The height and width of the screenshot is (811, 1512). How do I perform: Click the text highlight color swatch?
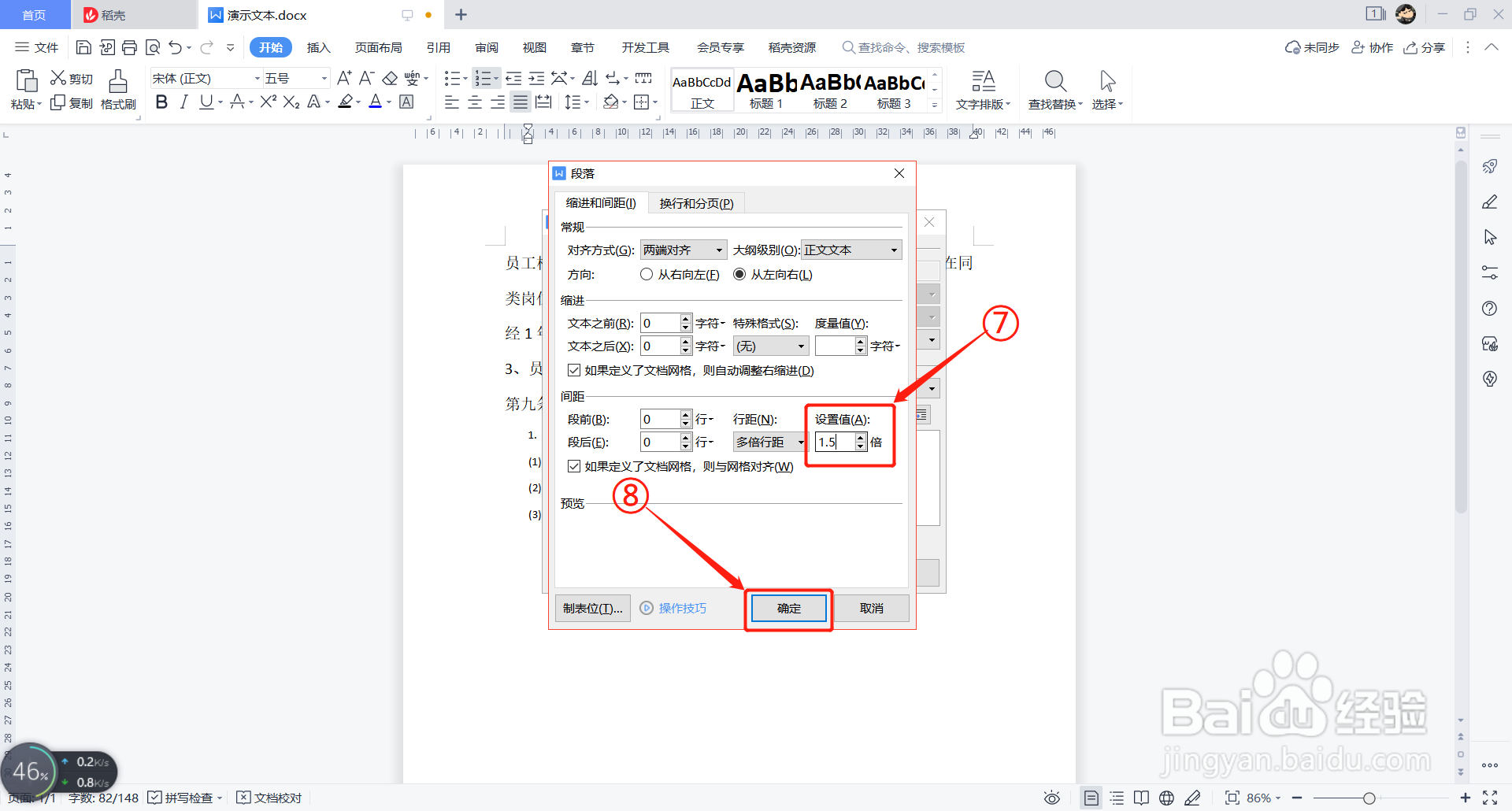point(345,102)
